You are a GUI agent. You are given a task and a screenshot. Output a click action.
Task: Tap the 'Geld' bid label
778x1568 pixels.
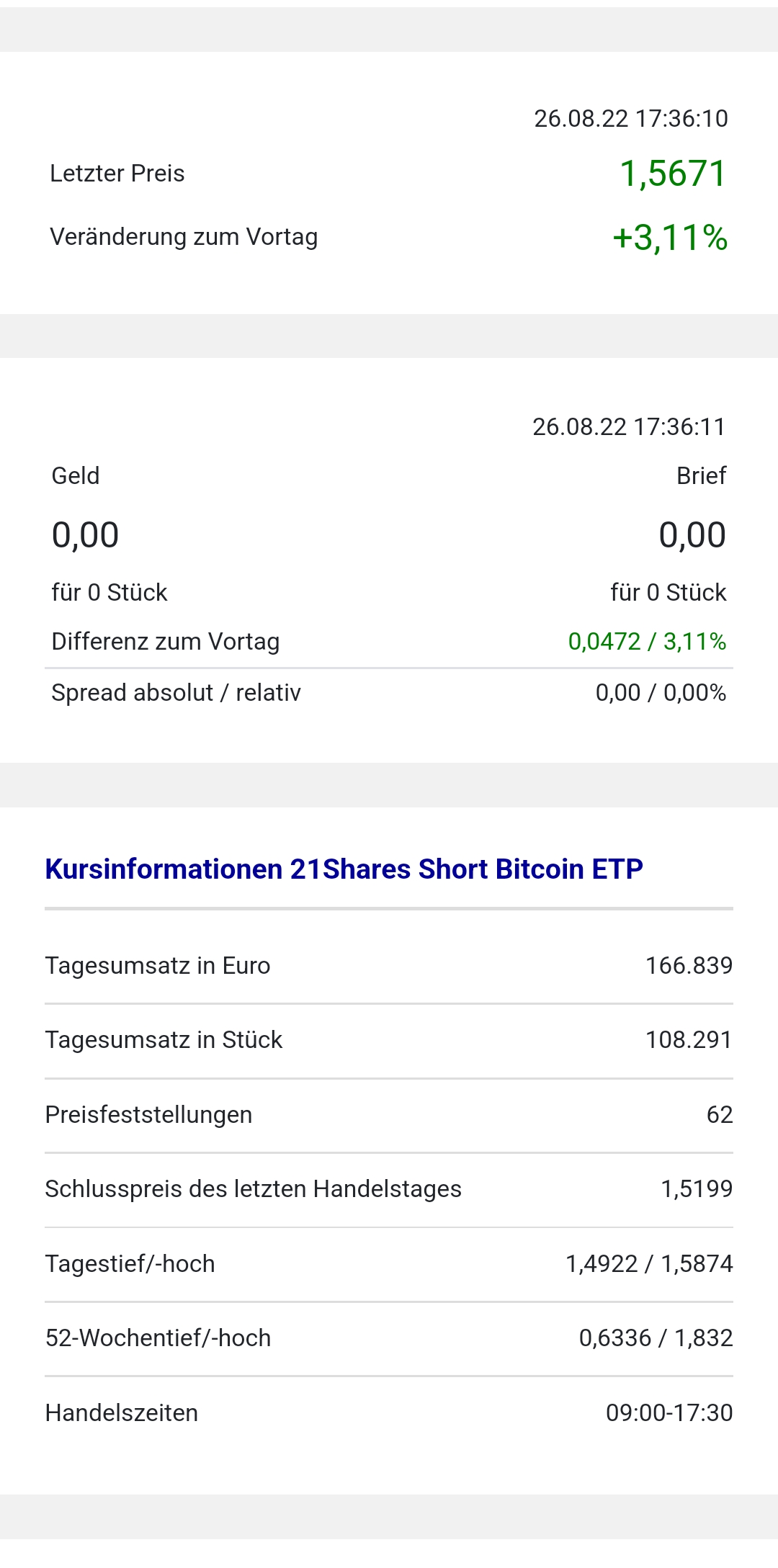[x=76, y=476]
